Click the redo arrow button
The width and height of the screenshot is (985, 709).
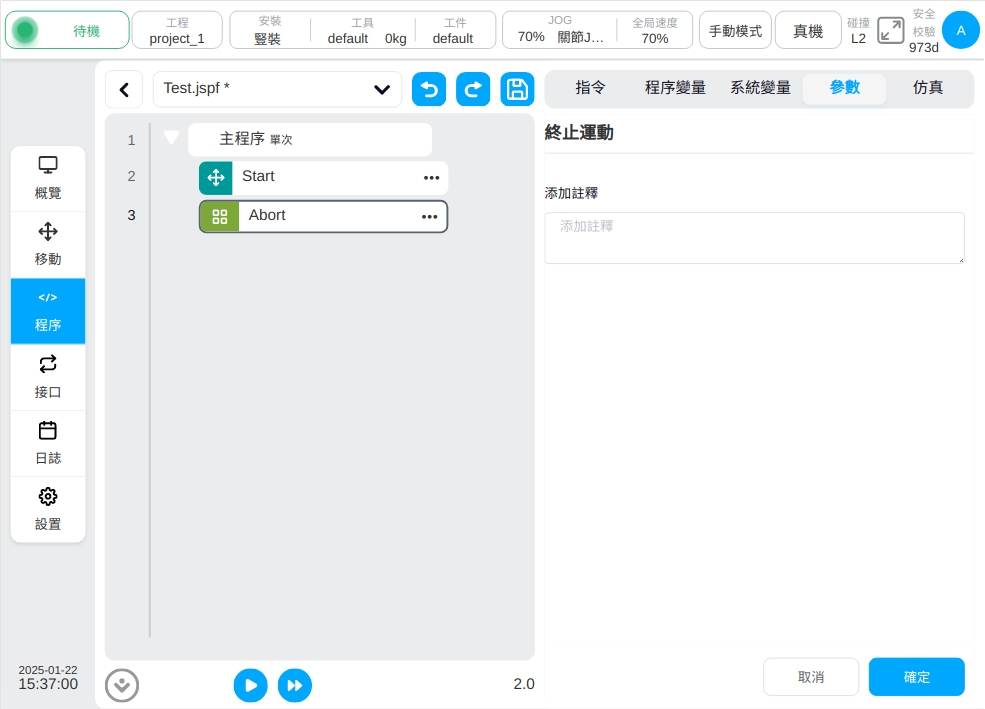point(473,89)
